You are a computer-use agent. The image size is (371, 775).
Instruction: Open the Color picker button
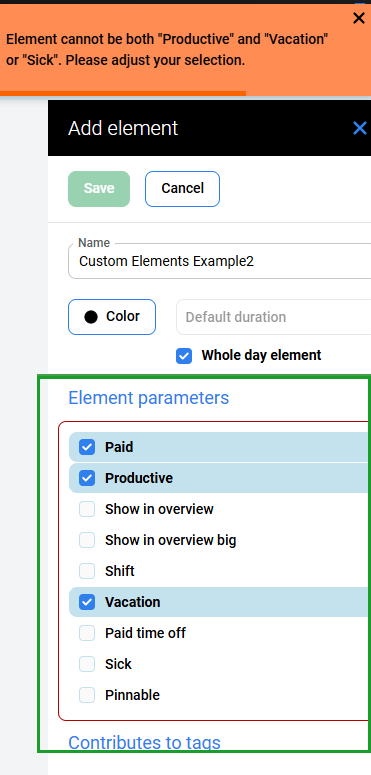(x=112, y=317)
